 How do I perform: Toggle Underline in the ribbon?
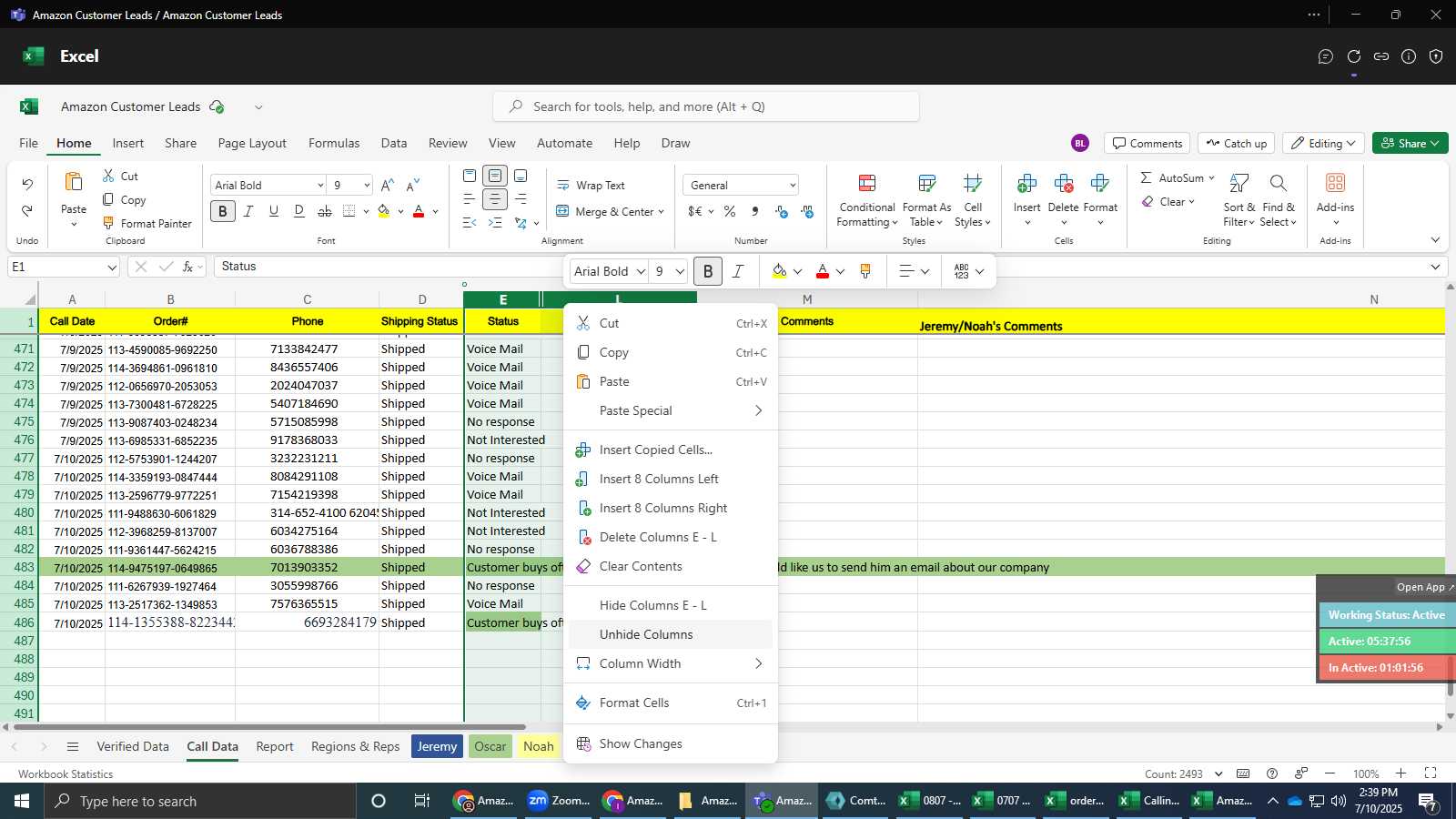pyautogui.click(x=274, y=211)
